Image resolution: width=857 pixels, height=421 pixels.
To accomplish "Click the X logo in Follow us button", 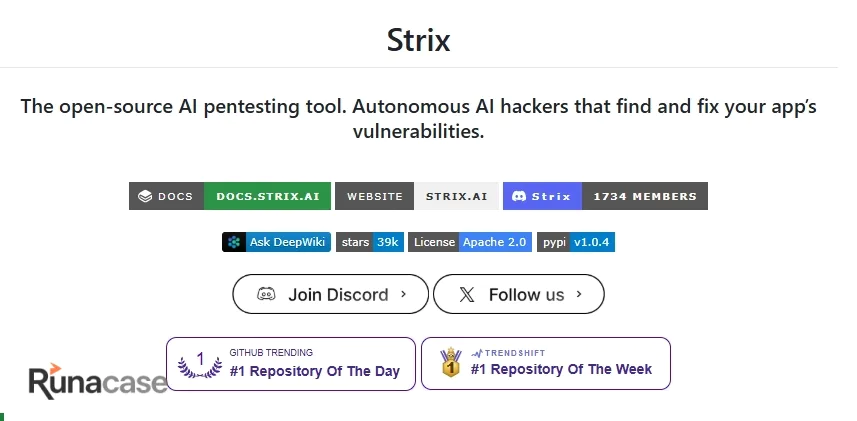I will coord(467,295).
